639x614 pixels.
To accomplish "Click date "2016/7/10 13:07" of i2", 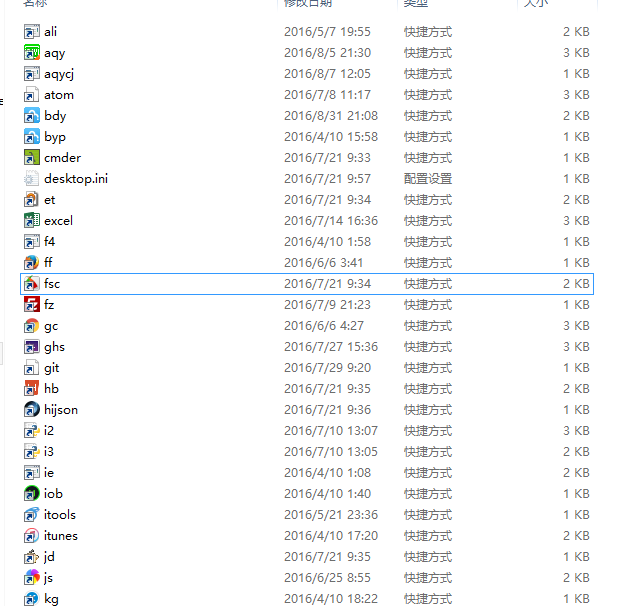I will click(x=331, y=431).
